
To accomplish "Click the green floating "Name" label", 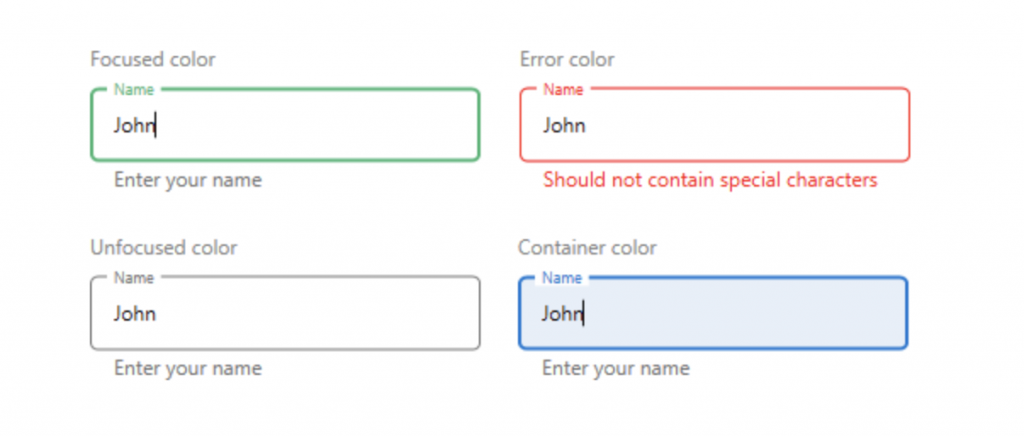I will [x=134, y=90].
